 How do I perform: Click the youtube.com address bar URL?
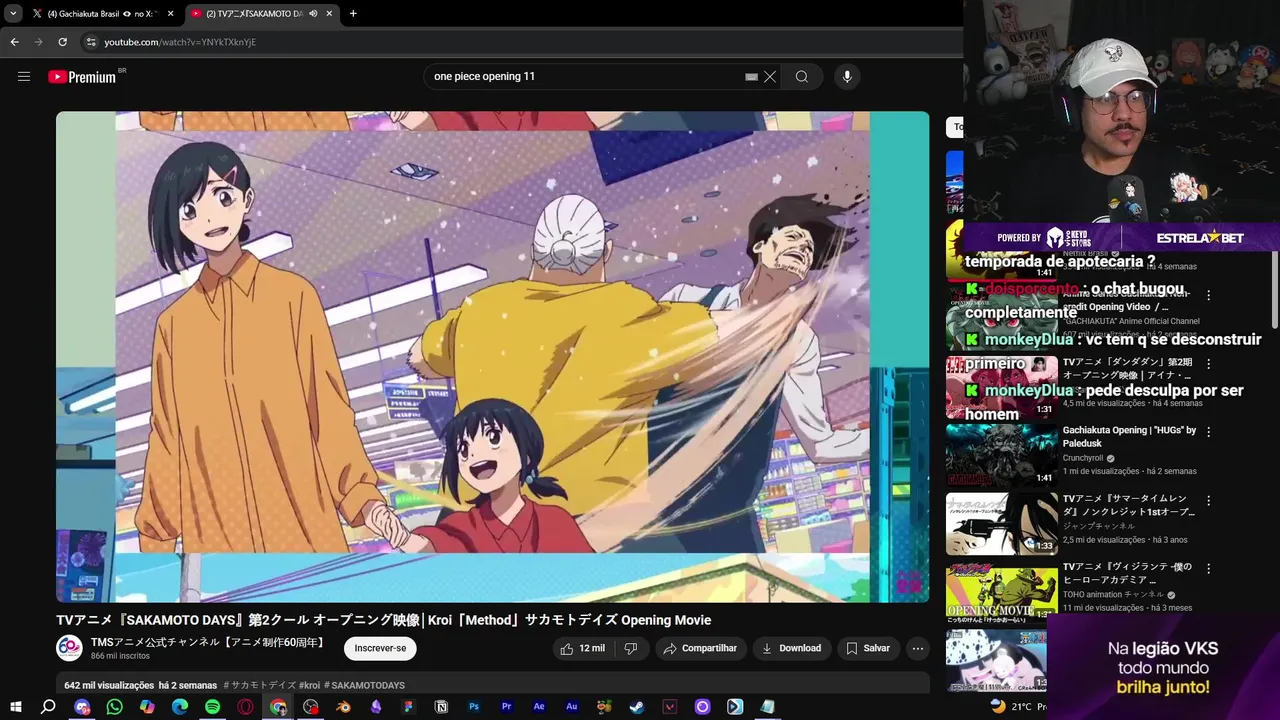[x=180, y=42]
